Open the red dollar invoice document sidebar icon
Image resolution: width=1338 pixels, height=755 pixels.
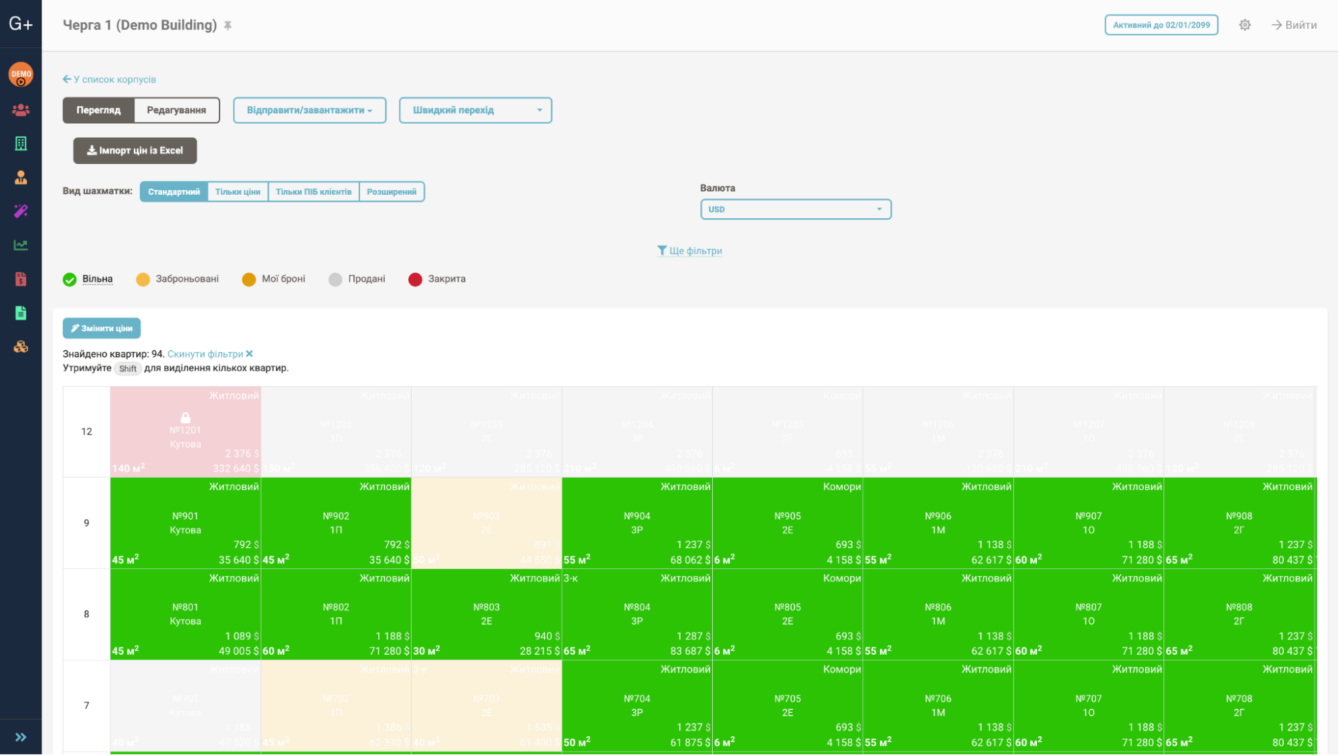coord(21,279)
